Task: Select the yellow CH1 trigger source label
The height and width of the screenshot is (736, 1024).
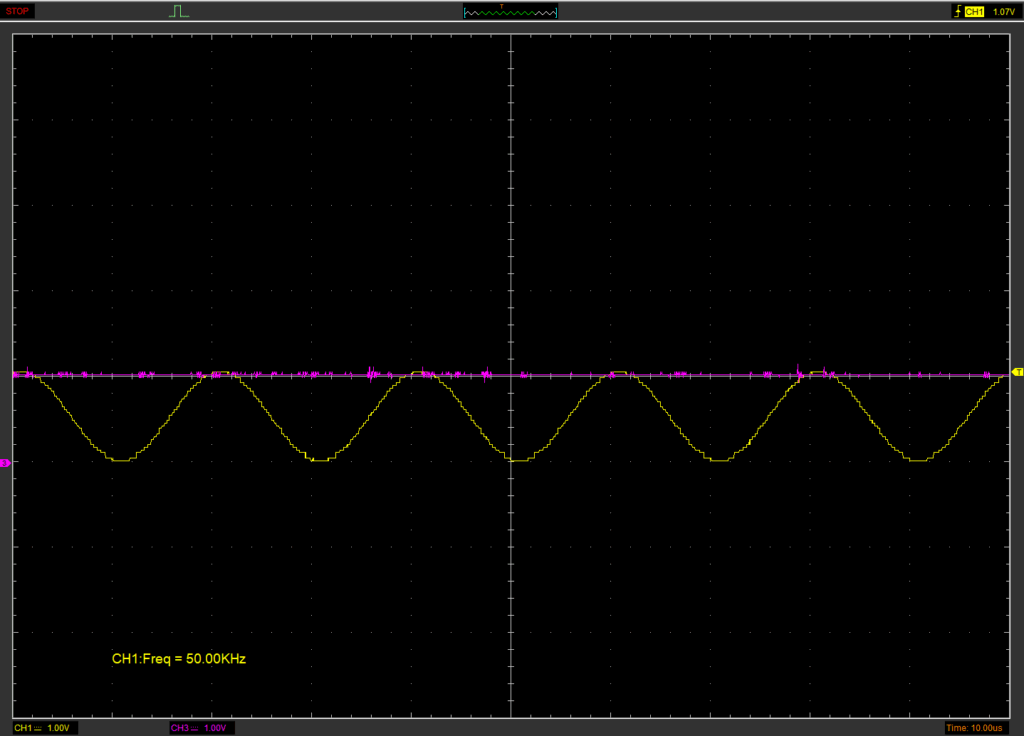Action: tap(974, 11)
